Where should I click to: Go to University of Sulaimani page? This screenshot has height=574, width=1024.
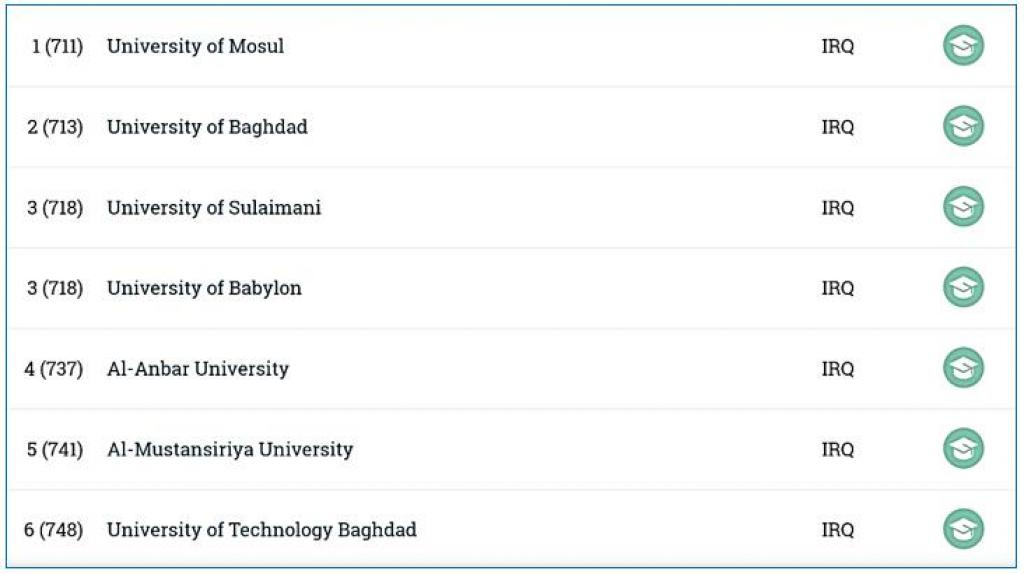(x=214, y=208)
